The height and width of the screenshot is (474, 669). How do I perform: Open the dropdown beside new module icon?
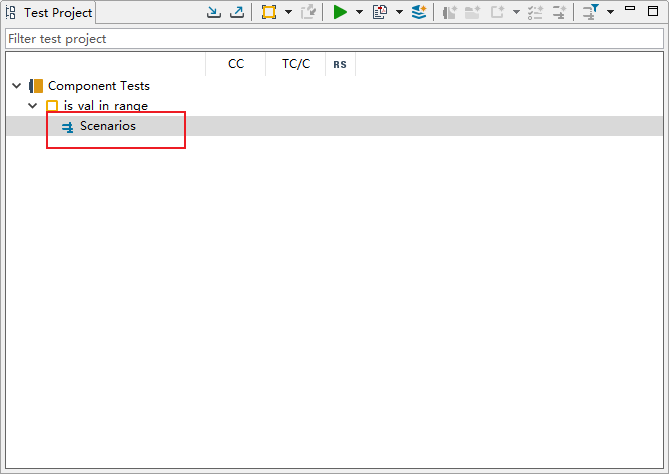(516, 12)
